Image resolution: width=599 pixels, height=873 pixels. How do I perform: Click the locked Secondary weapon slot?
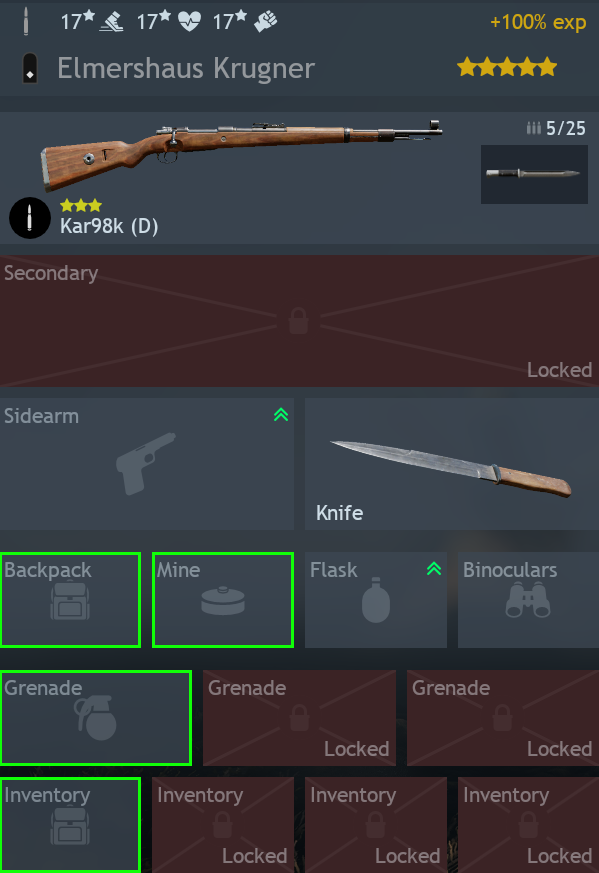coord(300,321)
